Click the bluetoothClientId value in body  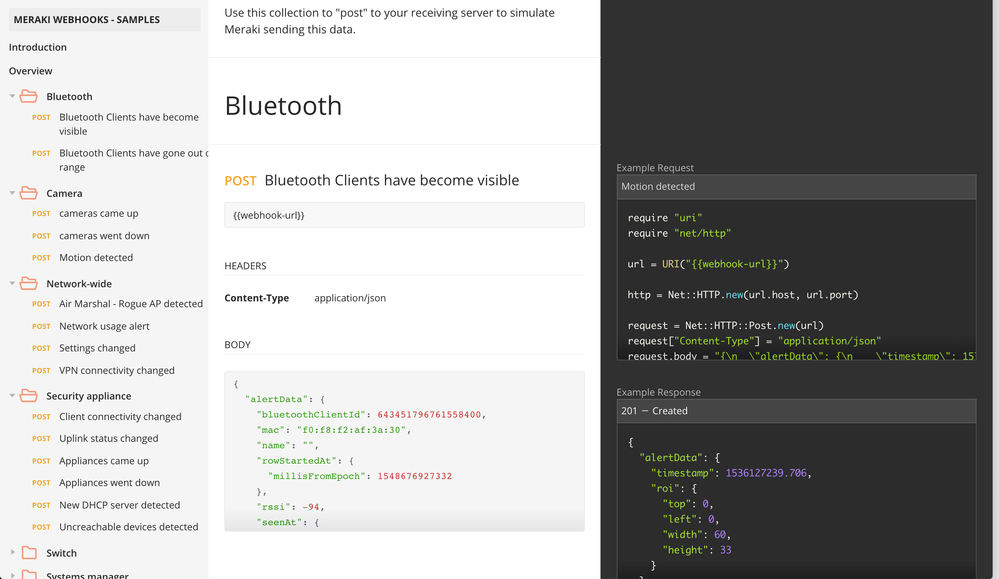point(429,415)
